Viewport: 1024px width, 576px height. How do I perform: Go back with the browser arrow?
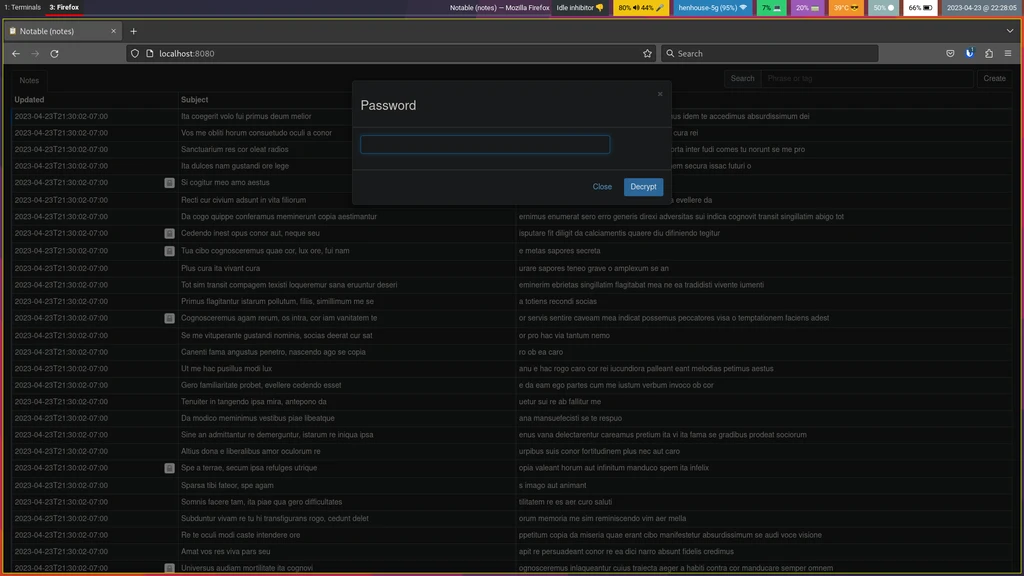pyautogui.click(x=16, y=54)
